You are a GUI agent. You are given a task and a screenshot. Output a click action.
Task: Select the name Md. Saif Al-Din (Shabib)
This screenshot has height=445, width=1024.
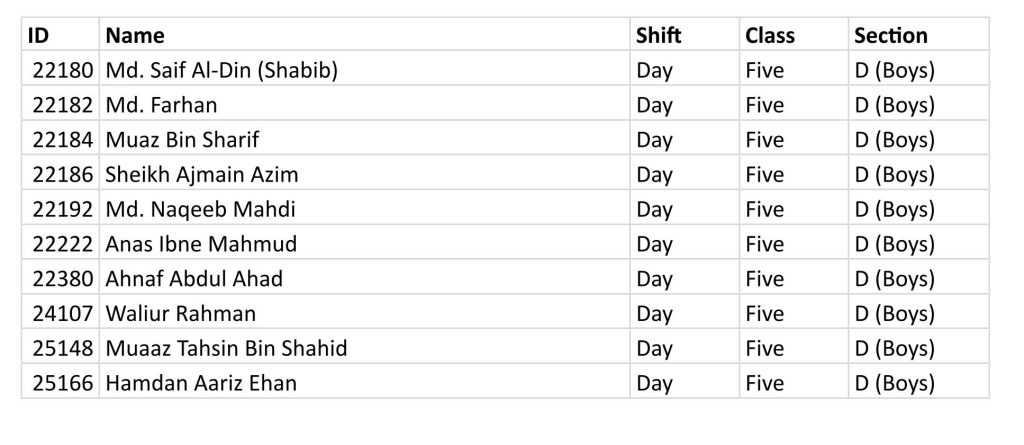tap(222, 70)
